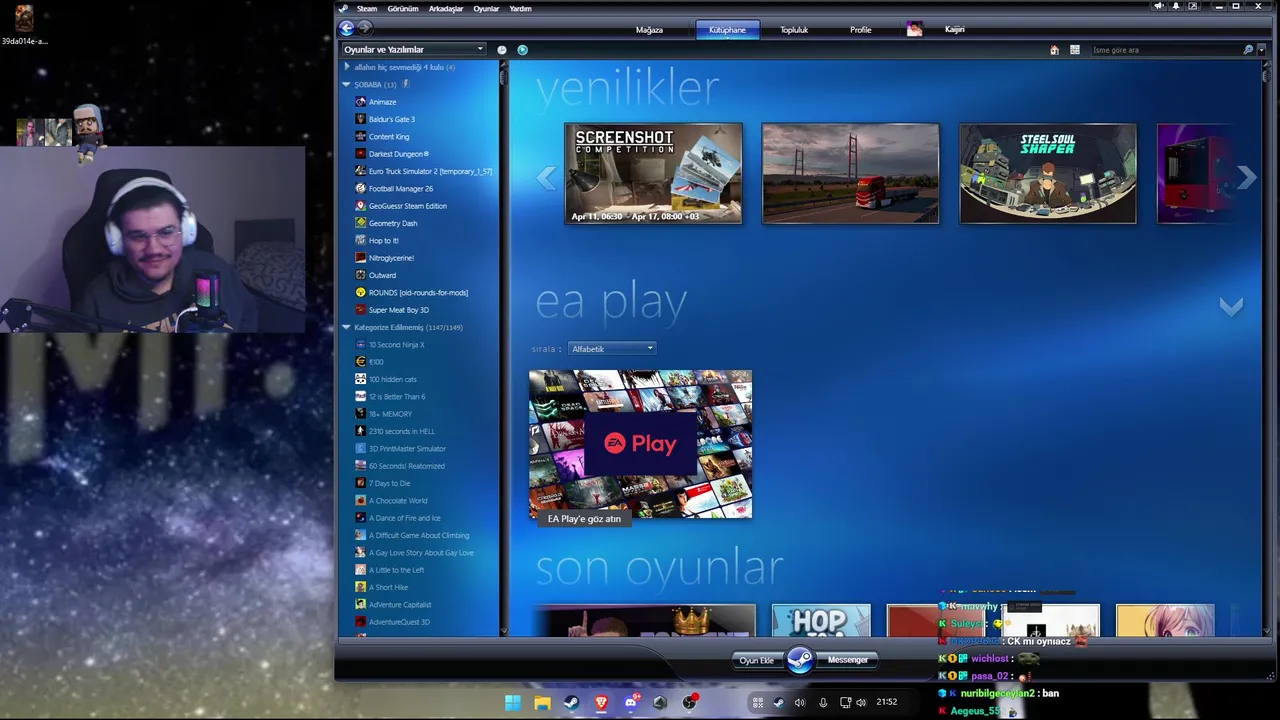Open Hop to It! from sidebar
Viewport: 1280px width, 720px height.
coord(383,241)
